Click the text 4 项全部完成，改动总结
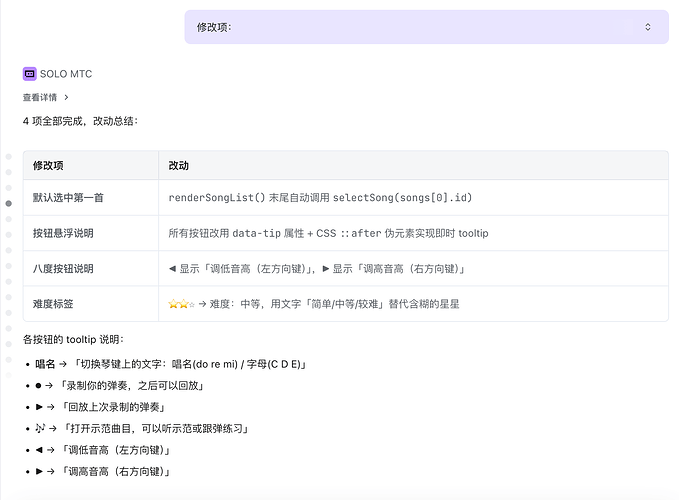The image size is (679, 500). point(80,121)
